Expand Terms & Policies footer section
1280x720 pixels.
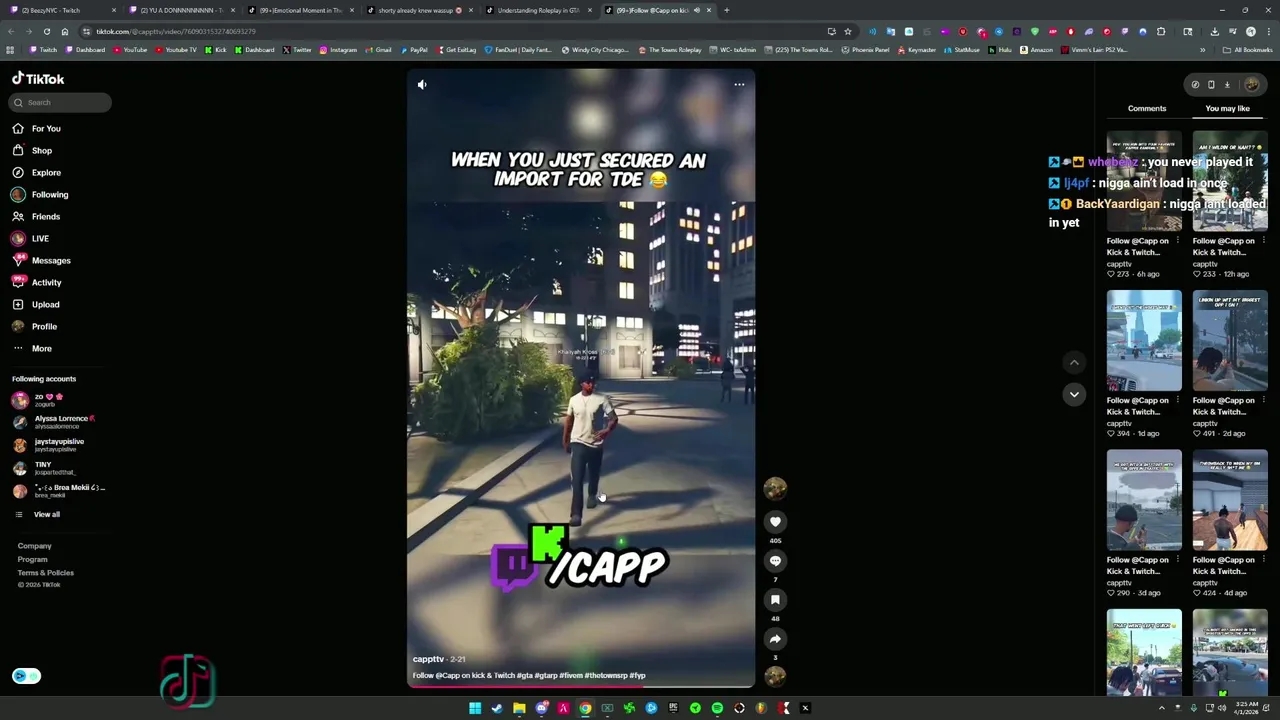(x=45, y=573)
